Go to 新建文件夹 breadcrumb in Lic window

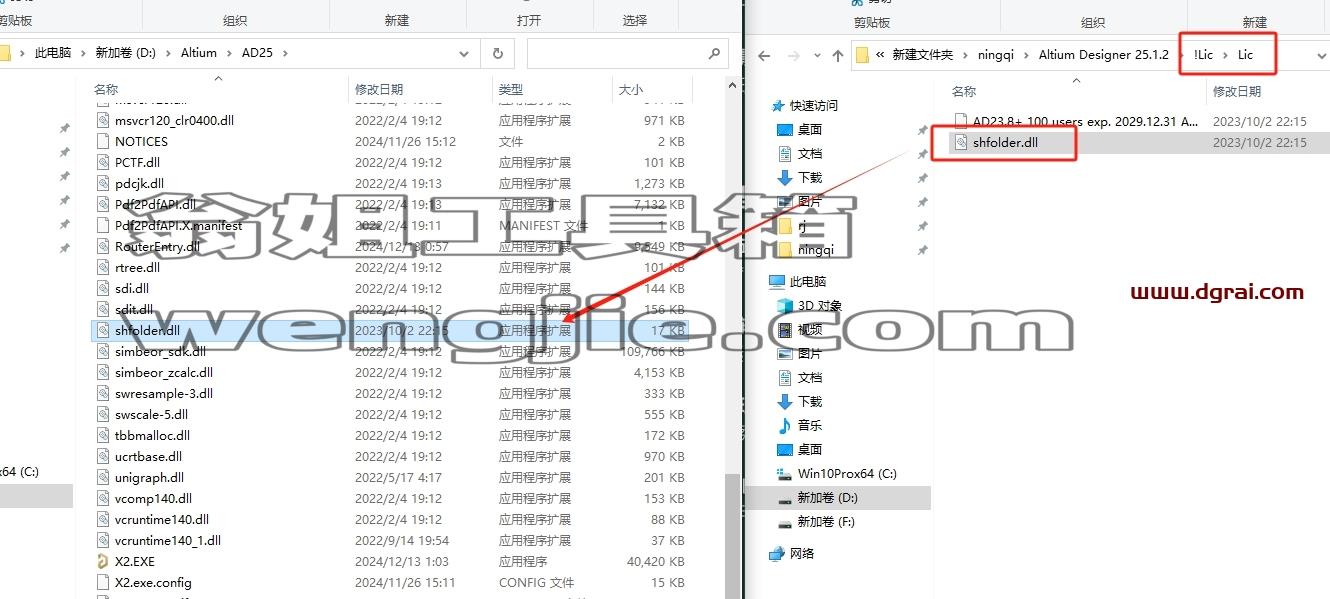923,55
